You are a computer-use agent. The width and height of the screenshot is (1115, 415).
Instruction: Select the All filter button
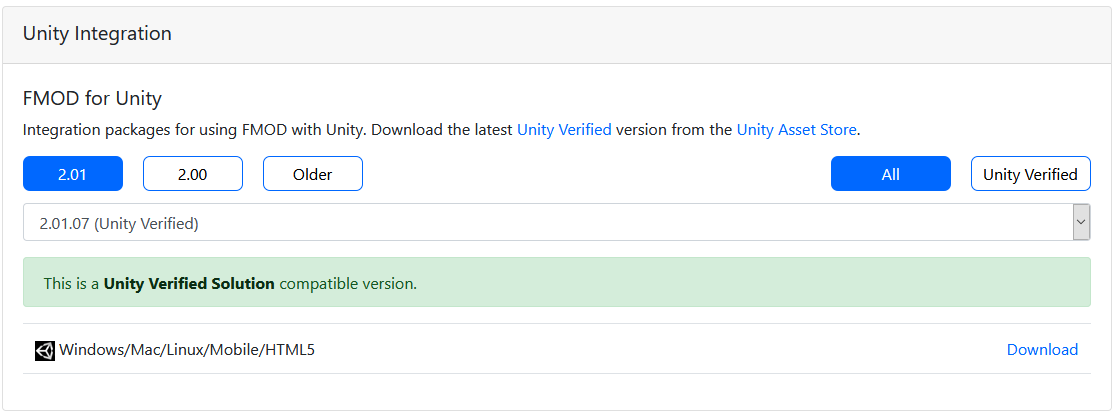click(891, 174)
